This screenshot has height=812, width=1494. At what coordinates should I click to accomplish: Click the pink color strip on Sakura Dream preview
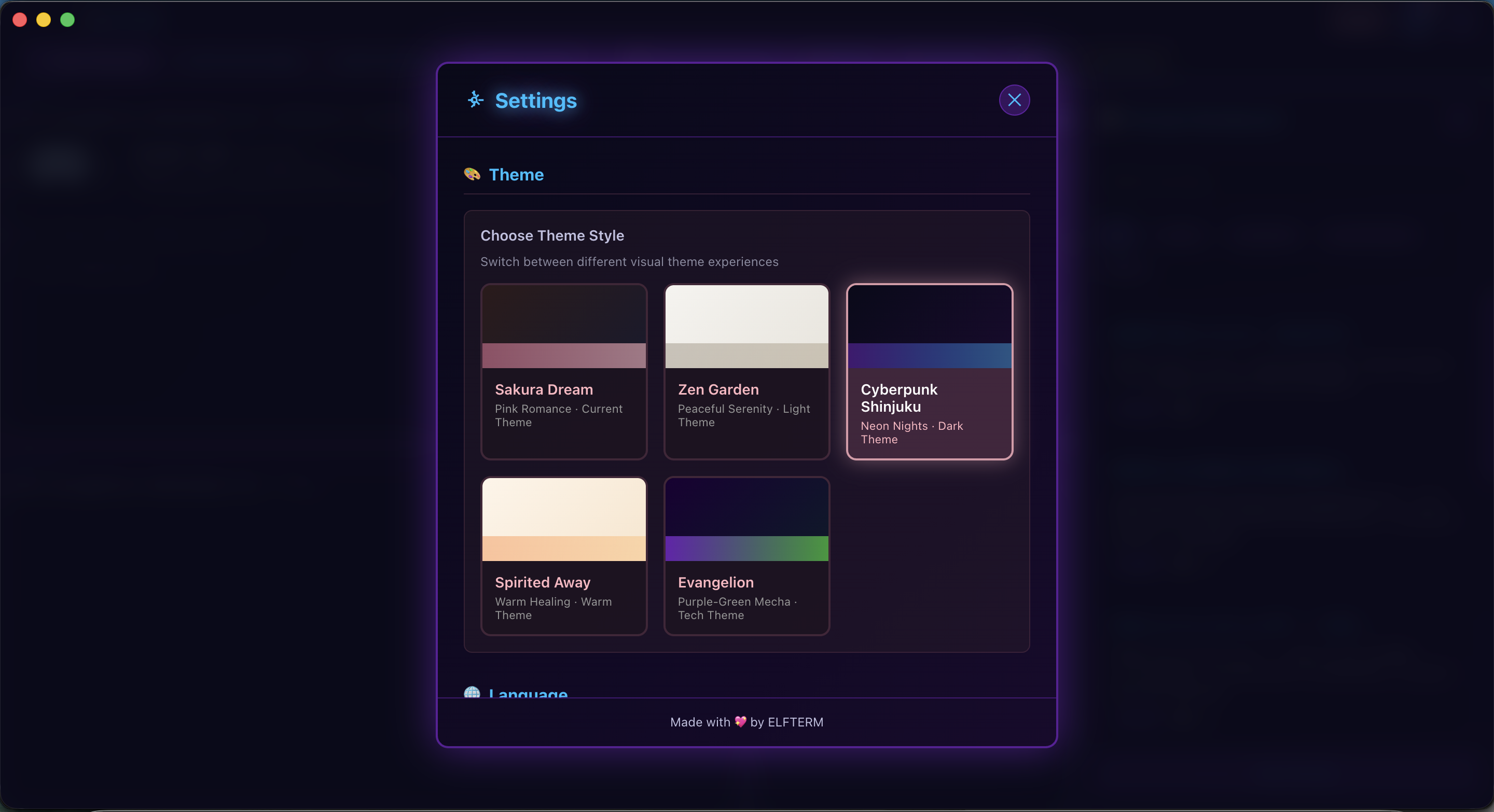pos(563,356)
